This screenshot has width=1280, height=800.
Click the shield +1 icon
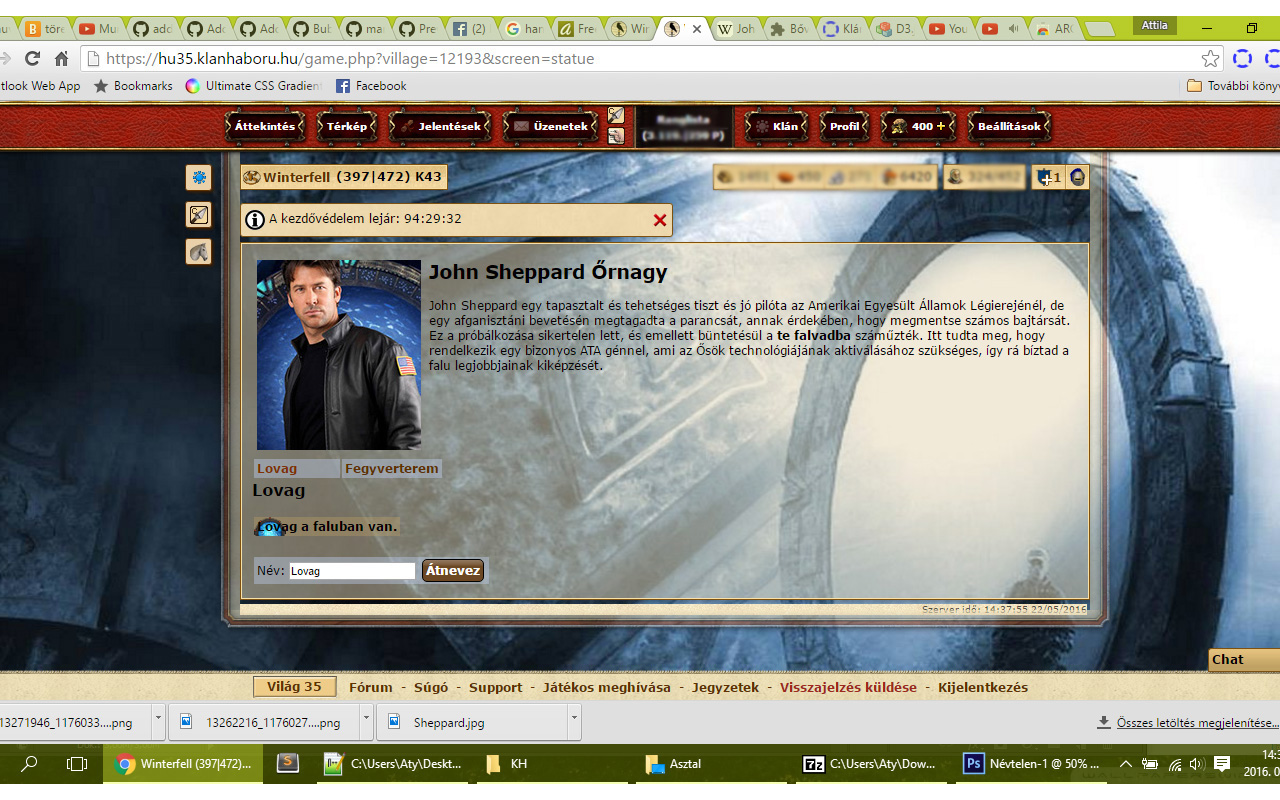pos(1049,177)
